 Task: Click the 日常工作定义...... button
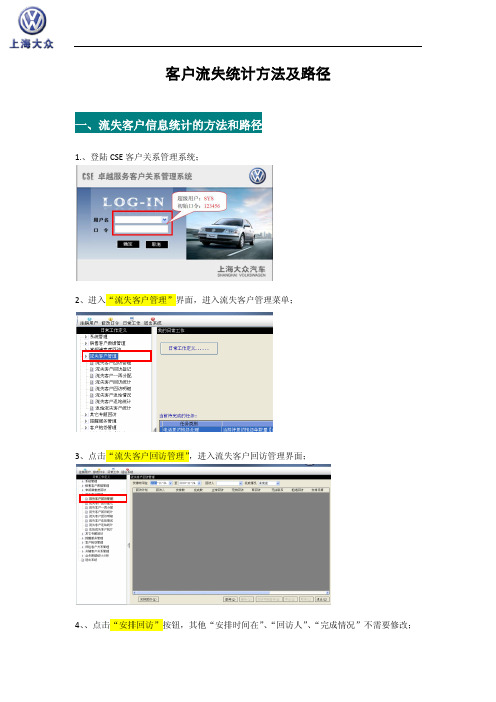pyautogui.click(x=189, y=348)
